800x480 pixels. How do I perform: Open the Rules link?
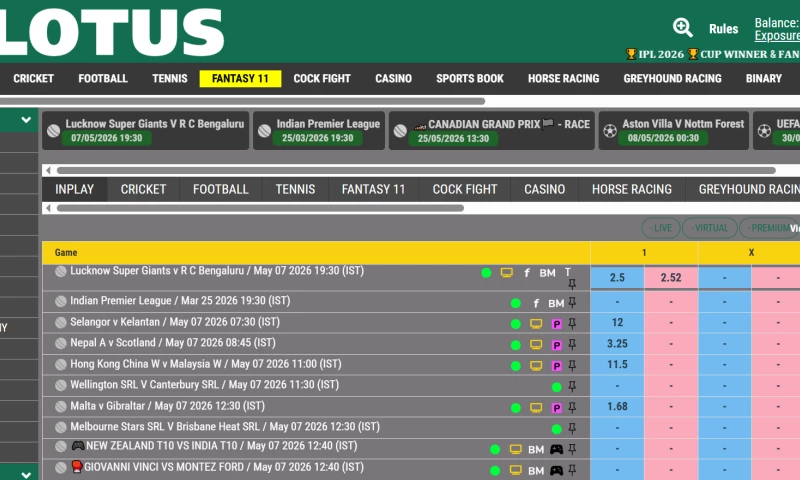[723, 29]
